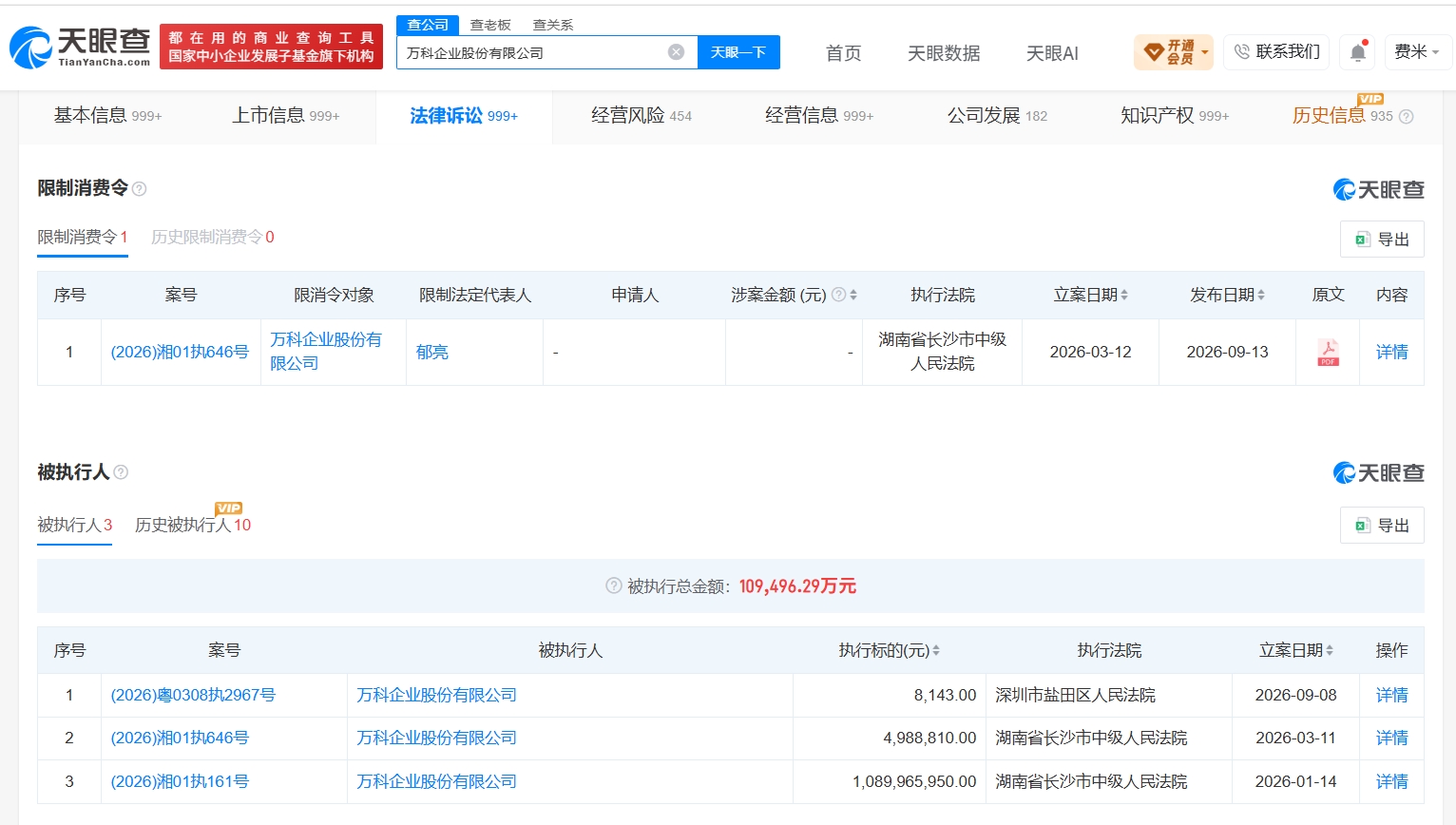Image resolution: width=1456 pixels, height=825 pixels.
Task: Clear the search box with the X icon
Action: pyautogui.click(x=676, y=52)
